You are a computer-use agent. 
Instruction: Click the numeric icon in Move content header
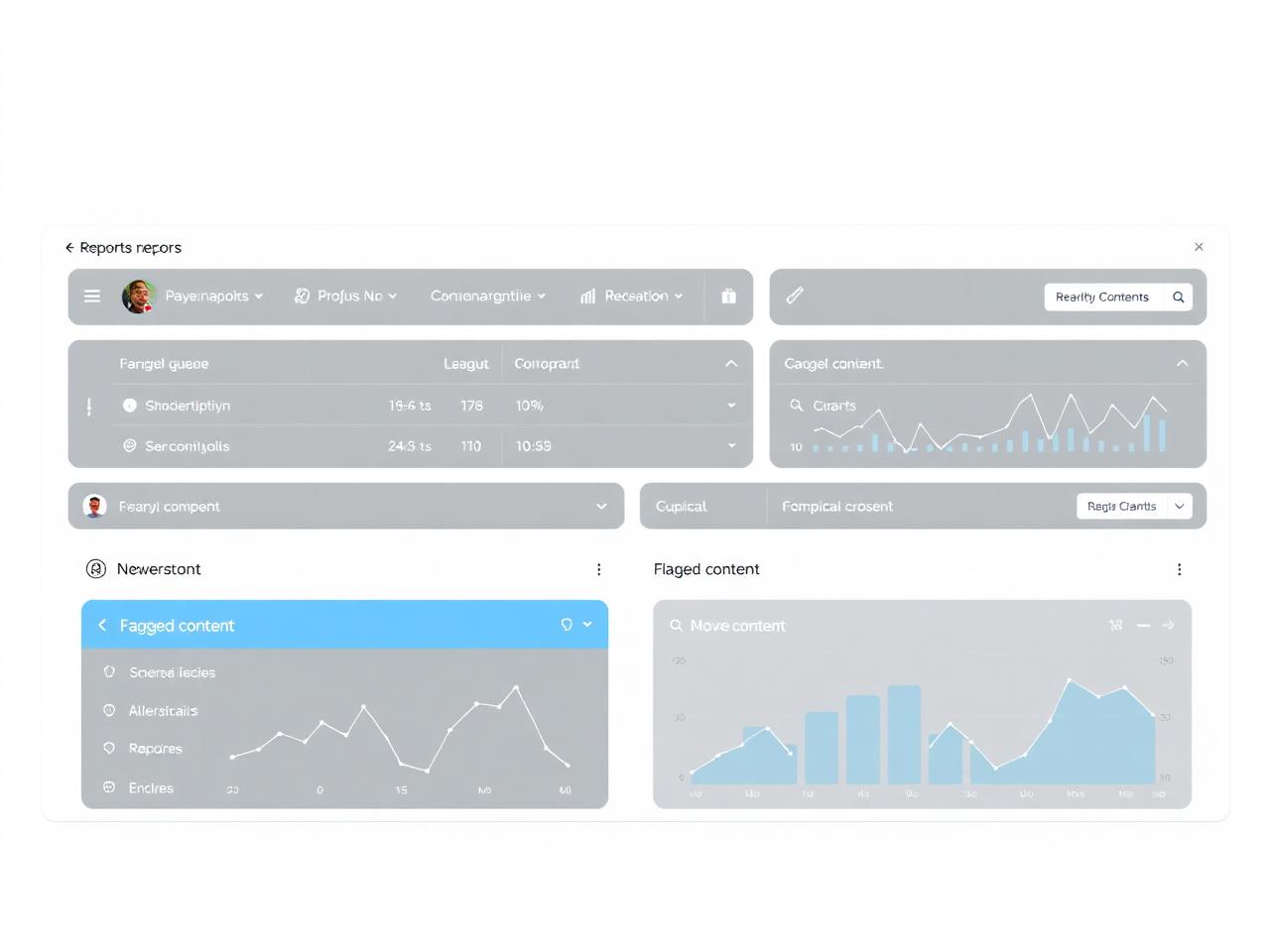[x=1116, y=625]
